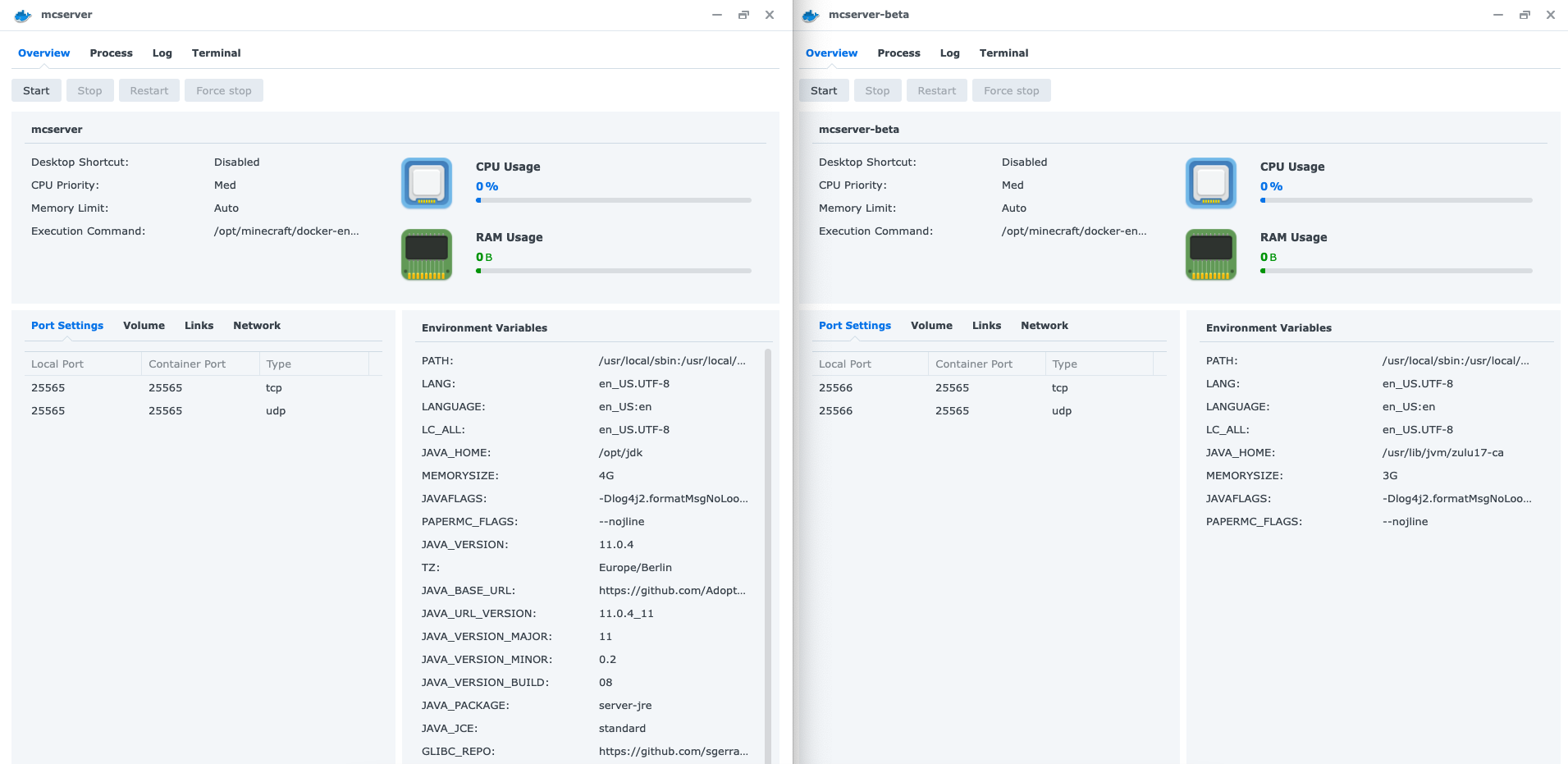Switch to Log tab in mcserver window

pyautogui.click(x=162, y=53)
